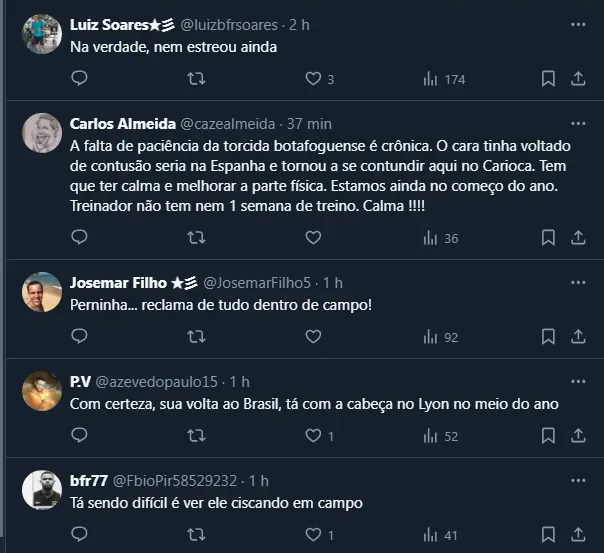Open Luiz Soares's profile avatar
604x553 pixels.
click(42, 35)
